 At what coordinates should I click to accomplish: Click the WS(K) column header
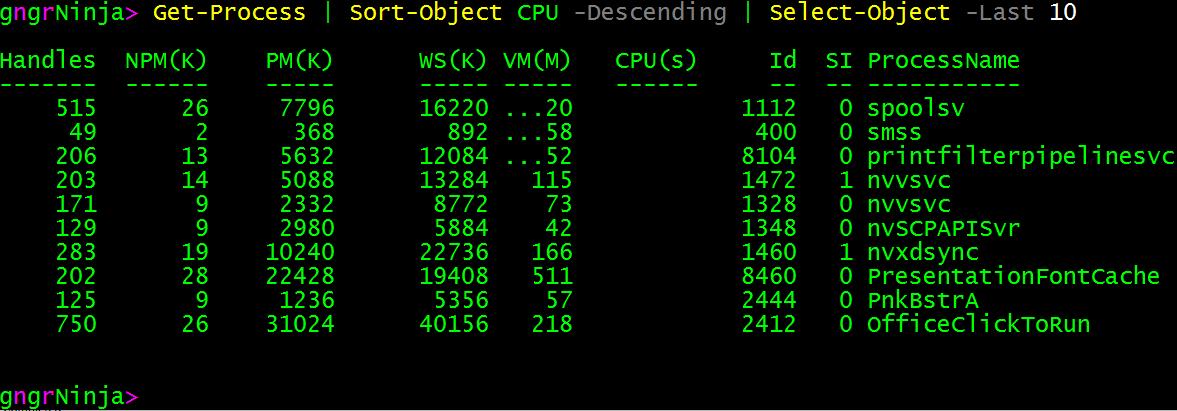pos(453,61)
